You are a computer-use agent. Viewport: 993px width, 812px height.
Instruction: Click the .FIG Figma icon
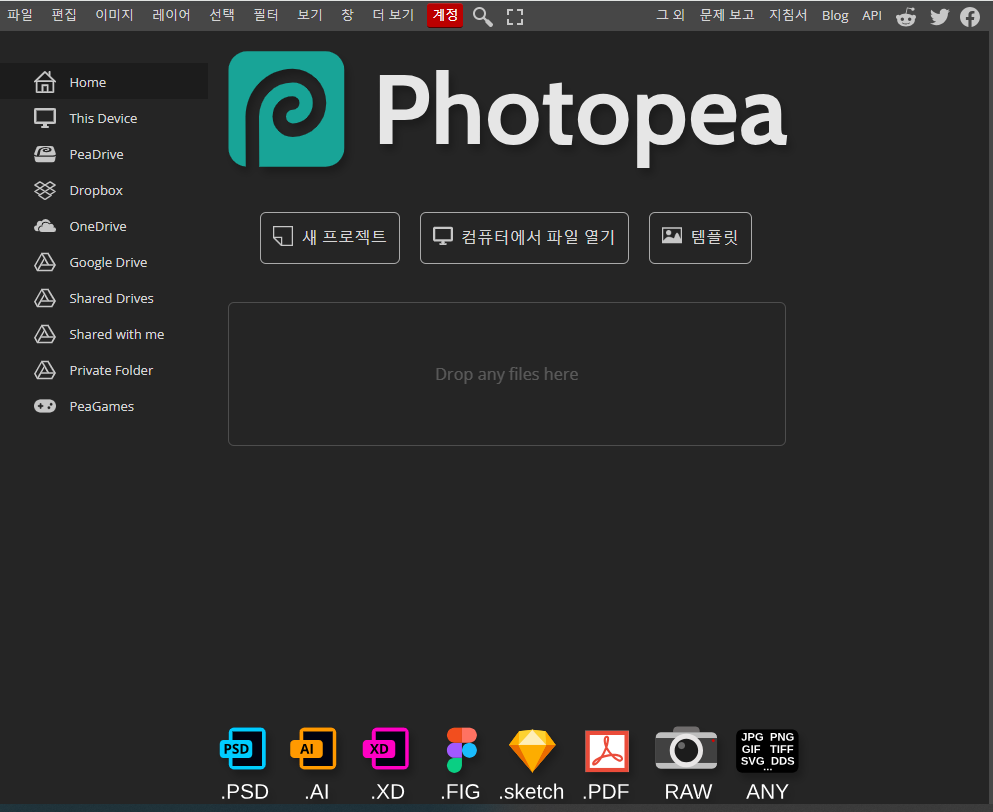coord(462,750)
